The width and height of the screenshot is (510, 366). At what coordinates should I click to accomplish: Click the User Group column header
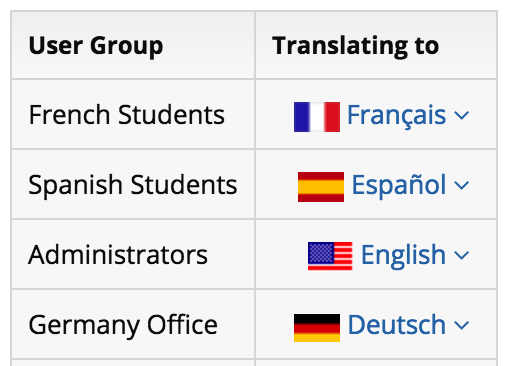(96, 46)
